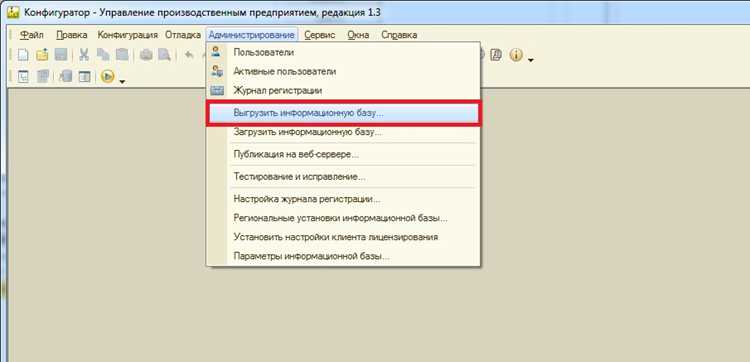This screenshot has width=750, height=362.
Task: Open the Конфигурация menu
Action: point(127,35)
